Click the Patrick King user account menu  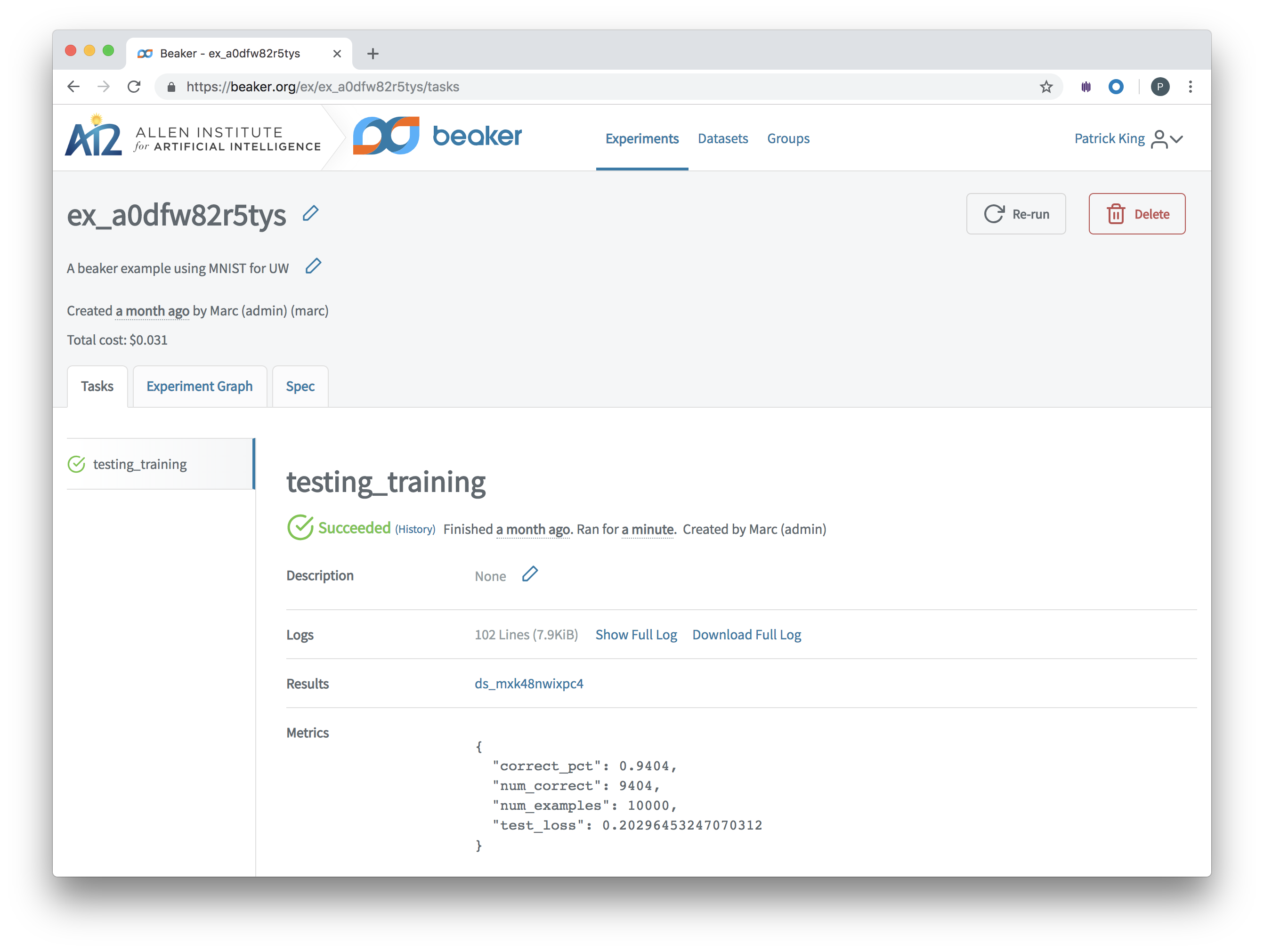coord(1128,138)
